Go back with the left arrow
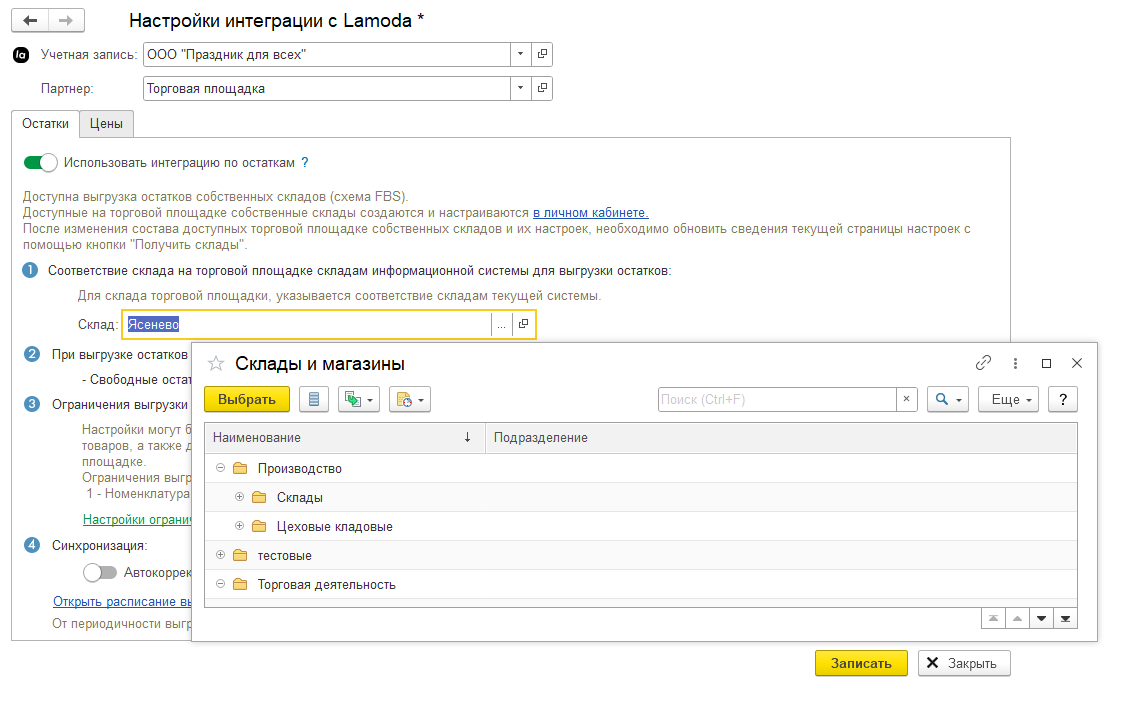Image resolution: width=1134 pixels, height=721 pixels. pos(30,20)
